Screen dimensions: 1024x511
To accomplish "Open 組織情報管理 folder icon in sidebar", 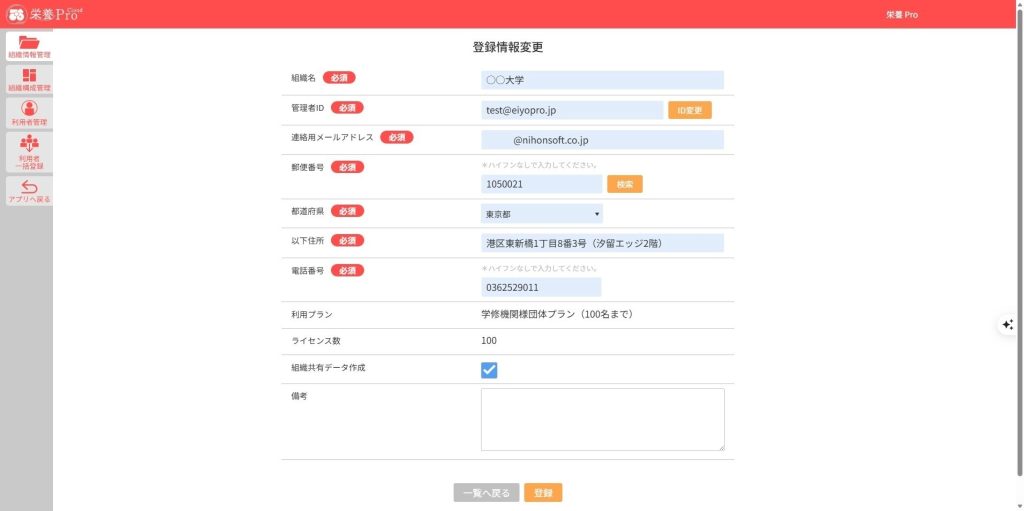I will pos(29,46).
